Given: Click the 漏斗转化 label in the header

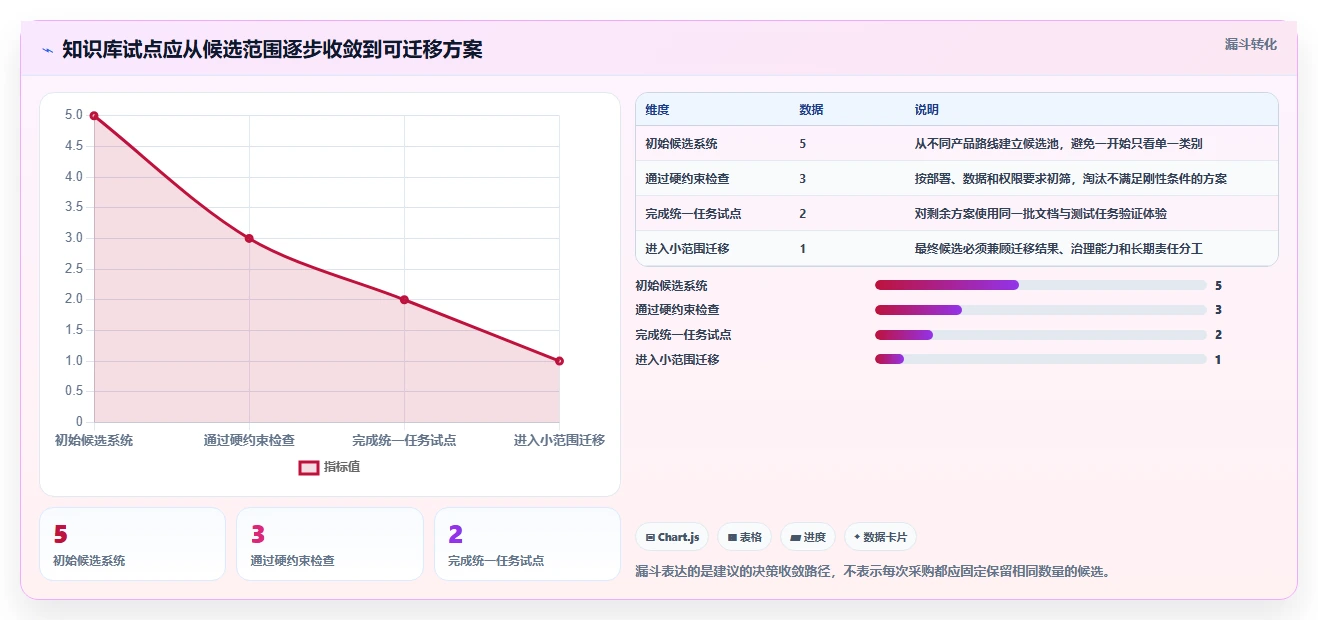Looking at the screenshot, I should click(1250, 44).
